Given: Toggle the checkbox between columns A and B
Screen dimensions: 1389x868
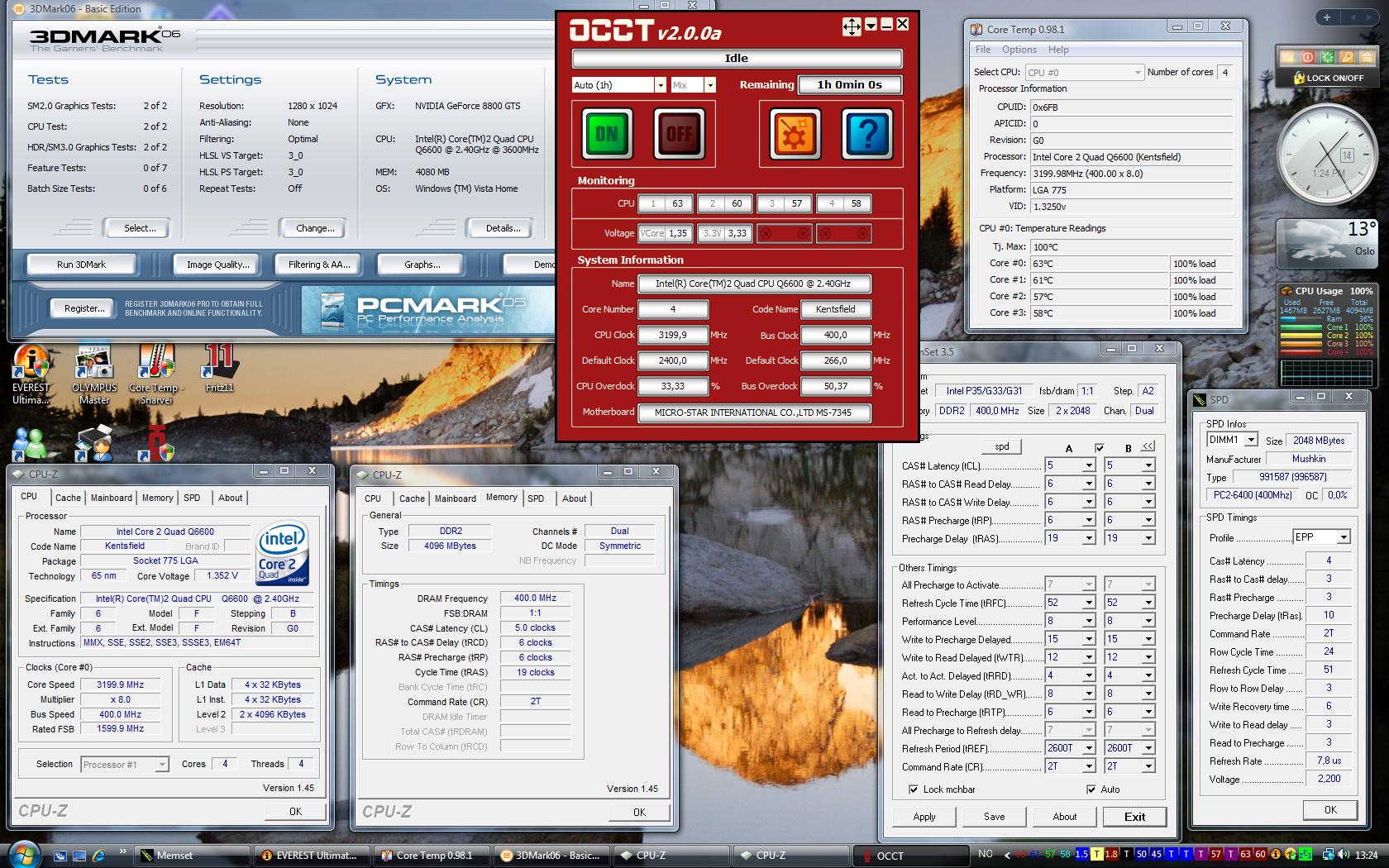Looking at the screenshot, I should [1100, 448].
